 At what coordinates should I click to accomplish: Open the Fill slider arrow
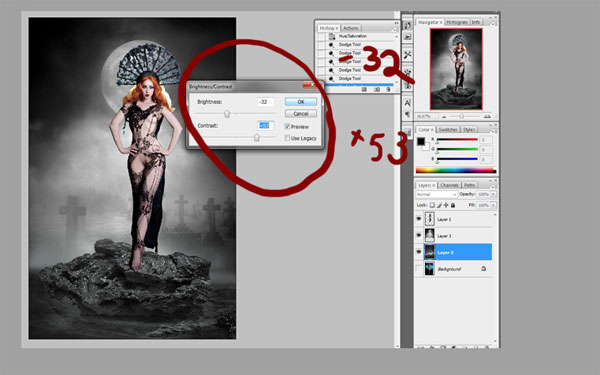(x=493, y=205)
